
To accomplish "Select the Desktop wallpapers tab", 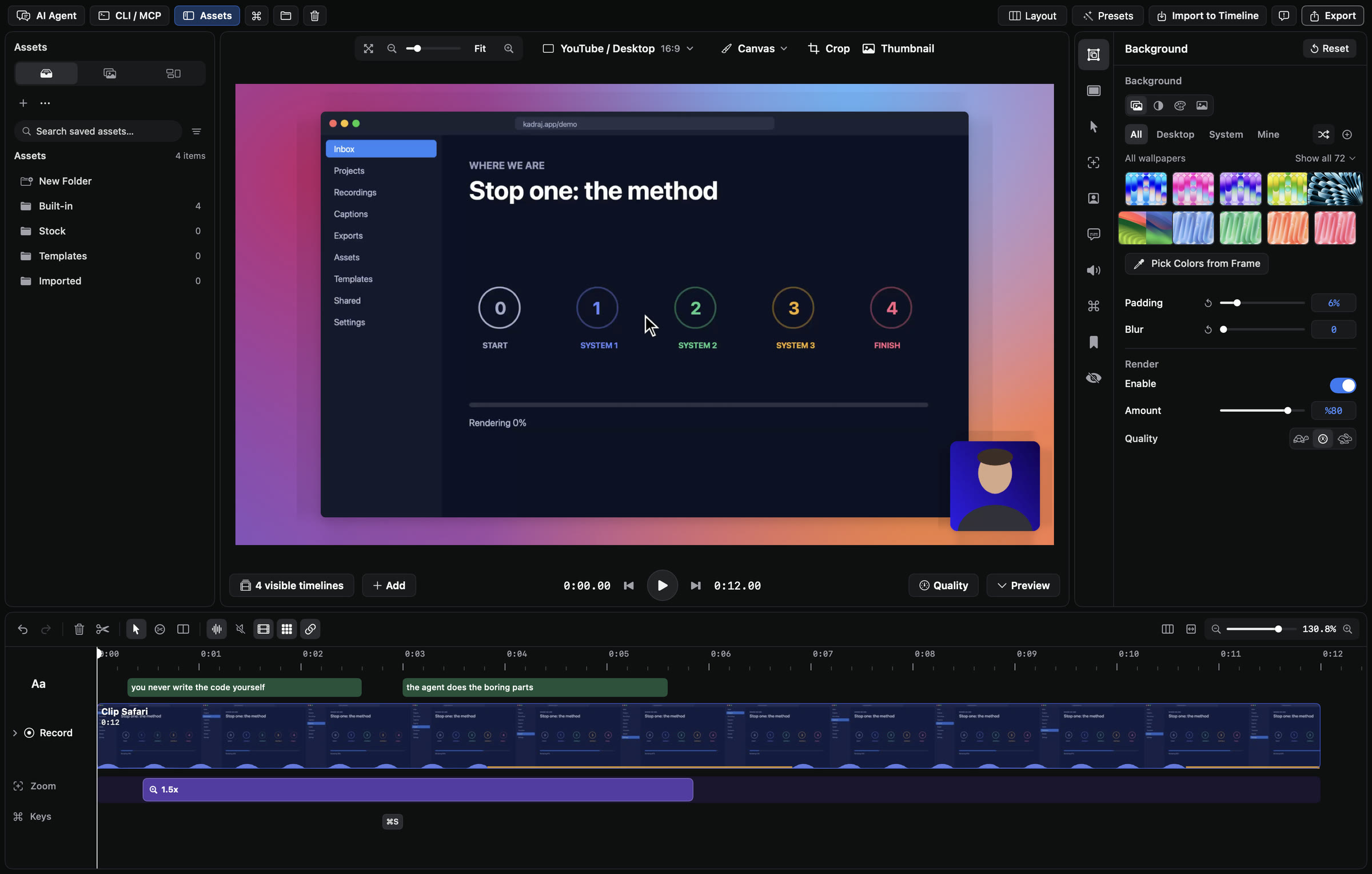I will (1175, 134).
